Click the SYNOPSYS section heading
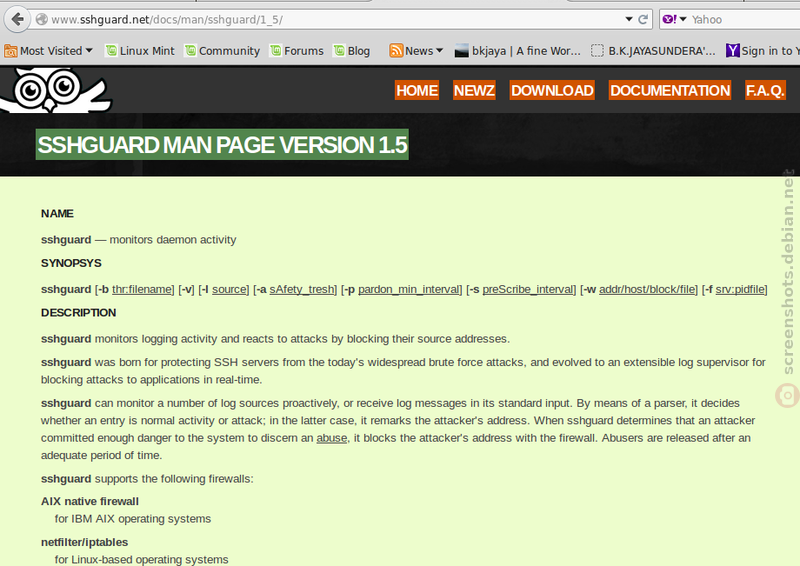Image resolution: width=800 pixels, height=566 pixels. click(71, 263)
